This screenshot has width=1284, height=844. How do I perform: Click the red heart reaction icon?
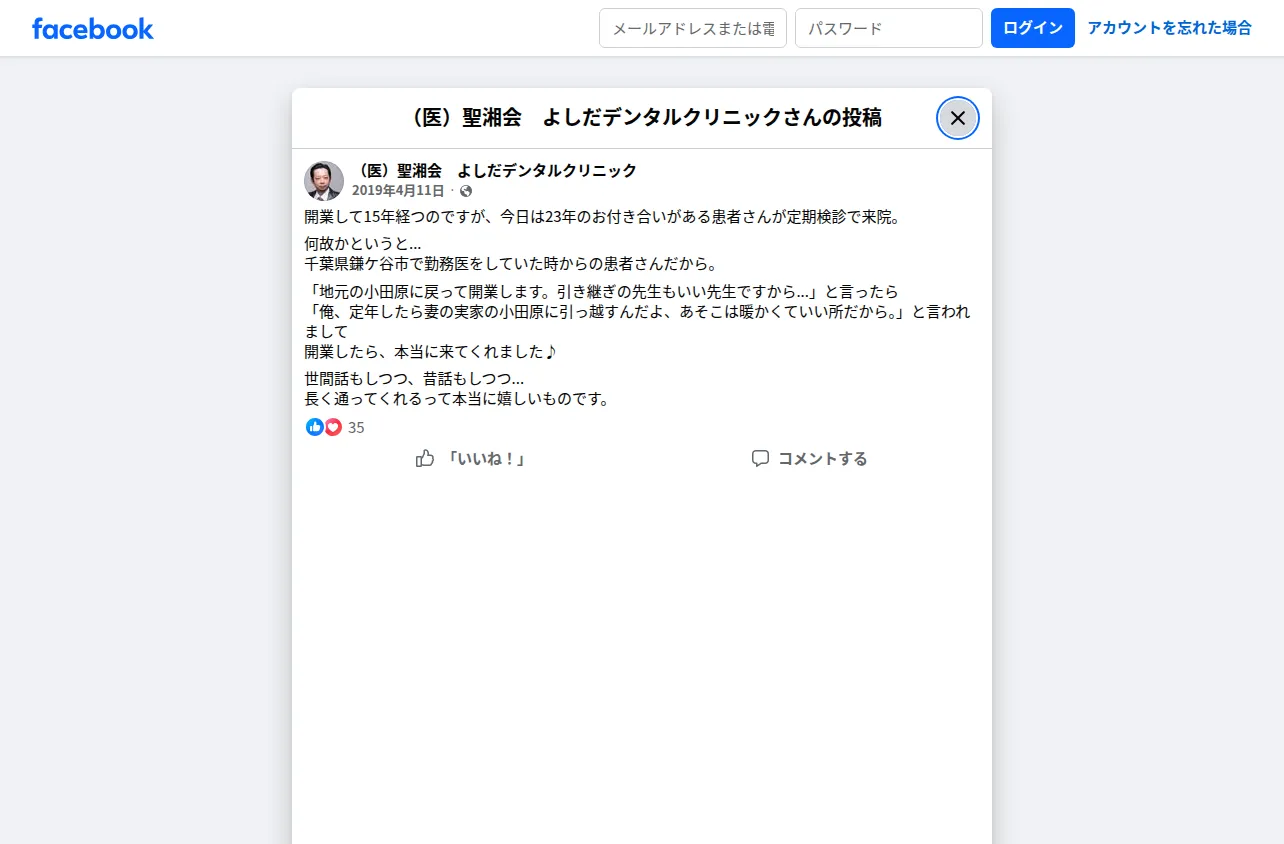tap(333, 427)
